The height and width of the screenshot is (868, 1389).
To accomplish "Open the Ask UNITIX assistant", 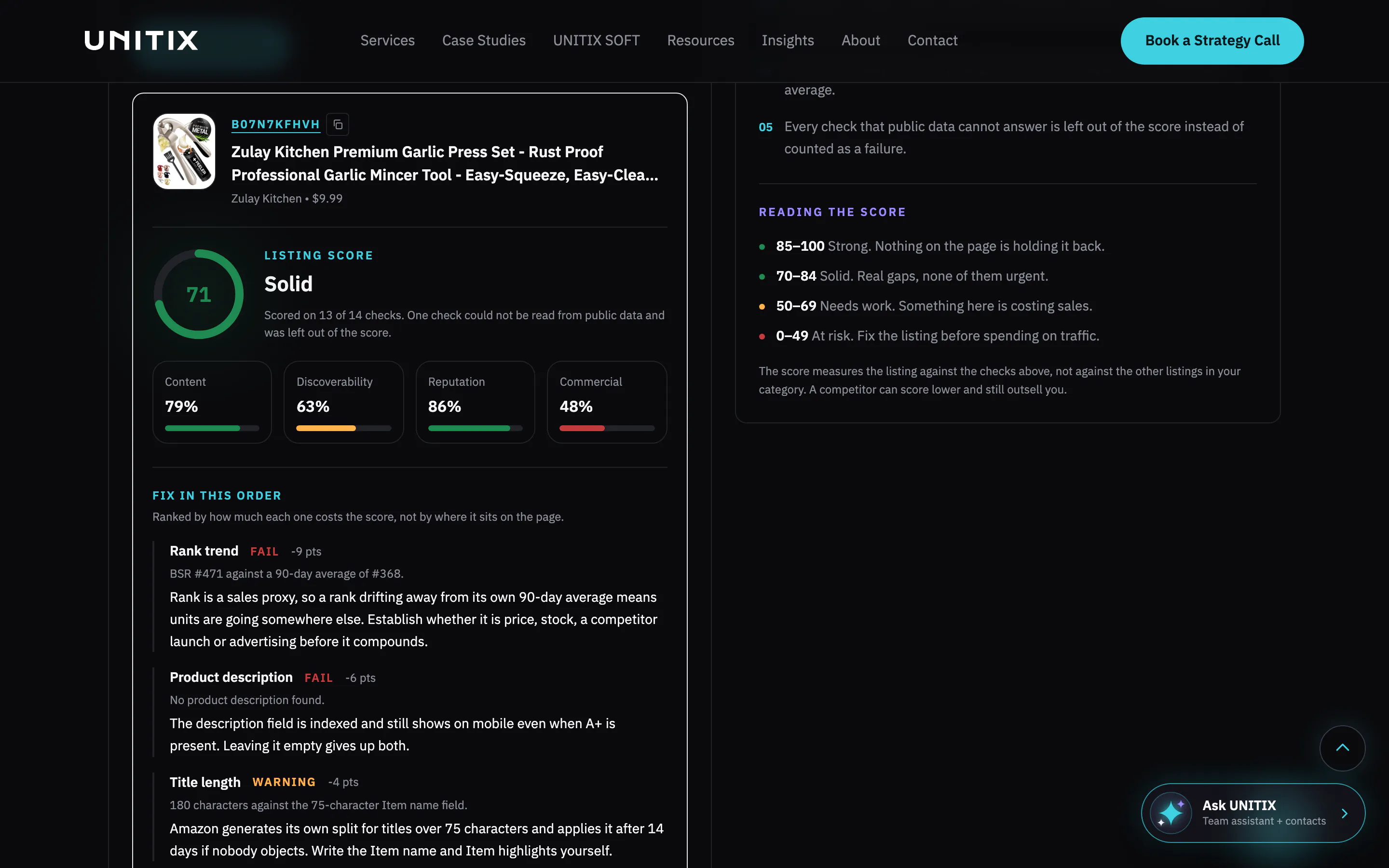I will pyautogui.click(x=1253, y=813).
